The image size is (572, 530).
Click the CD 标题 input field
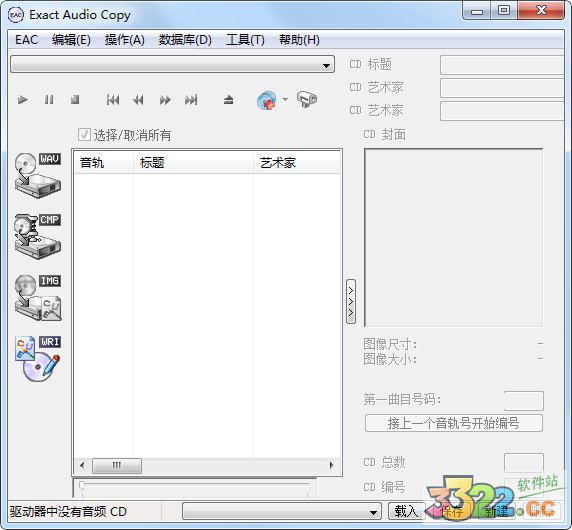pos(503,65)
